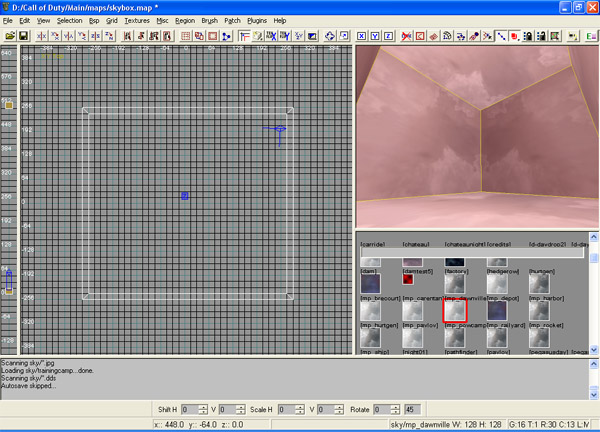The height and width of the screenshot is (432, 600).
Task: Open the Plugins menu
Action: tap(257, 21)
